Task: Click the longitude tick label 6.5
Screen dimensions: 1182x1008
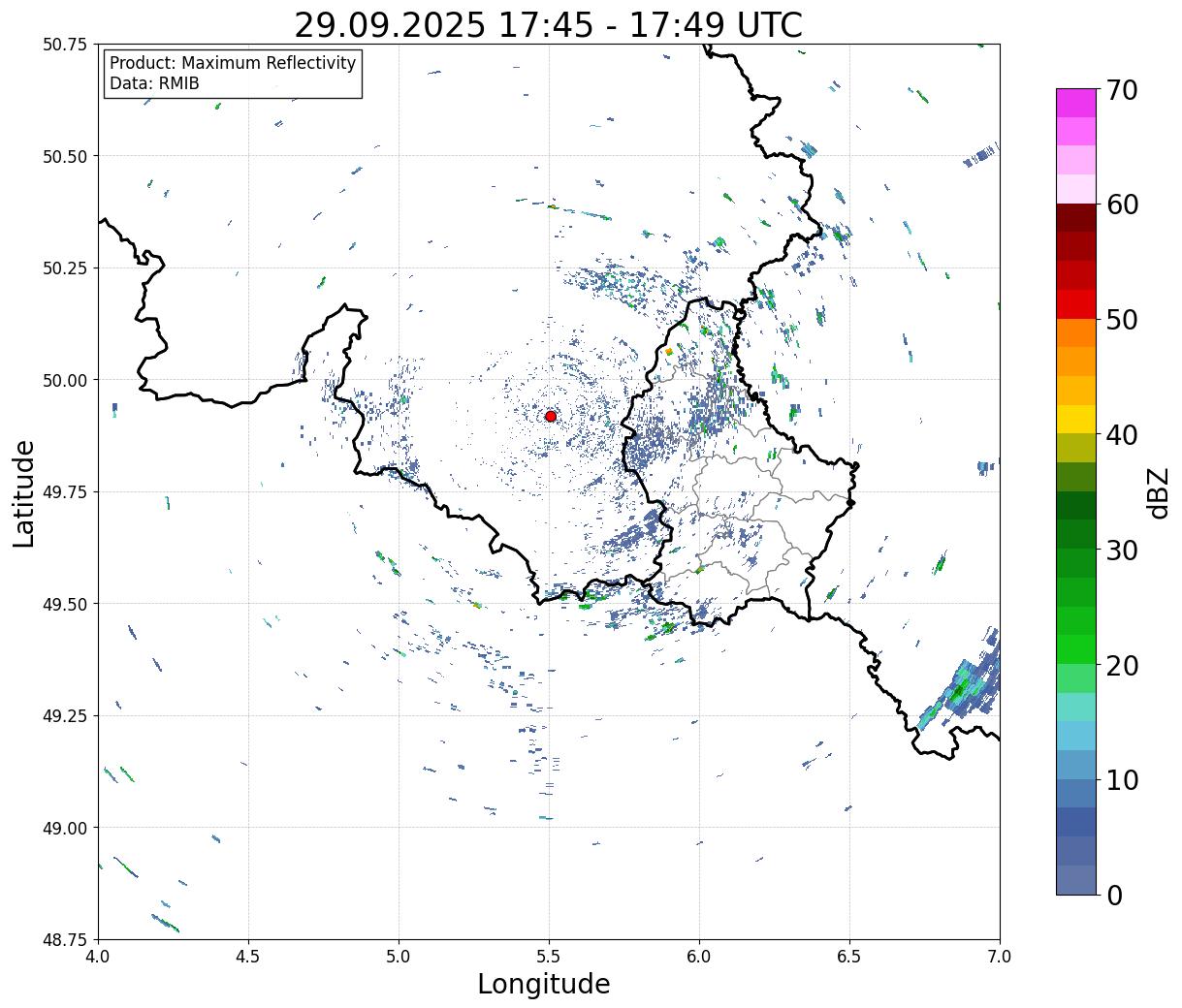Action: (x=849, y=957)
